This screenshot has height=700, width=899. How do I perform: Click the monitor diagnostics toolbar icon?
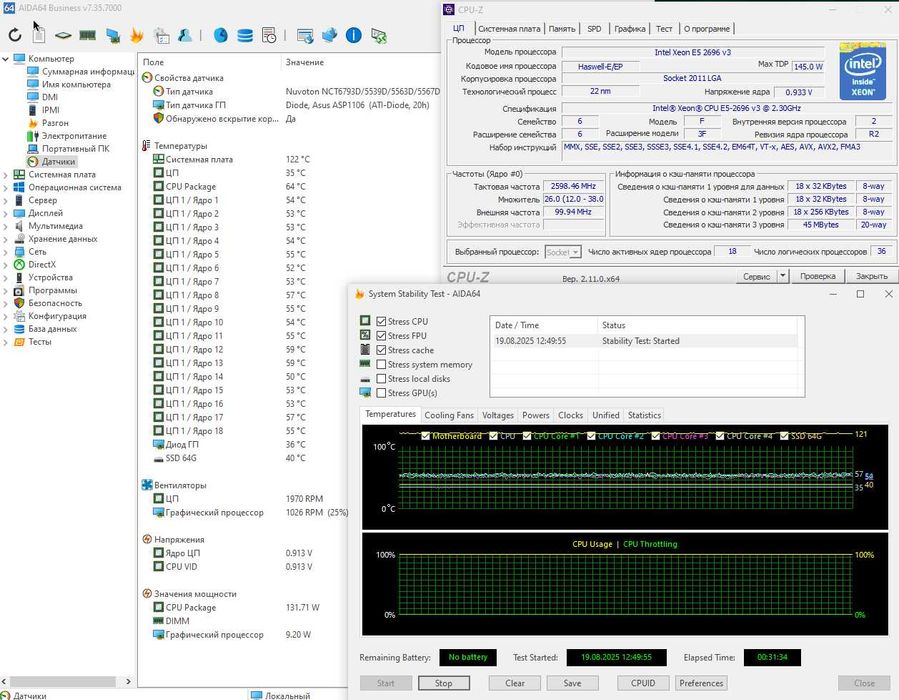click(113, 36)
